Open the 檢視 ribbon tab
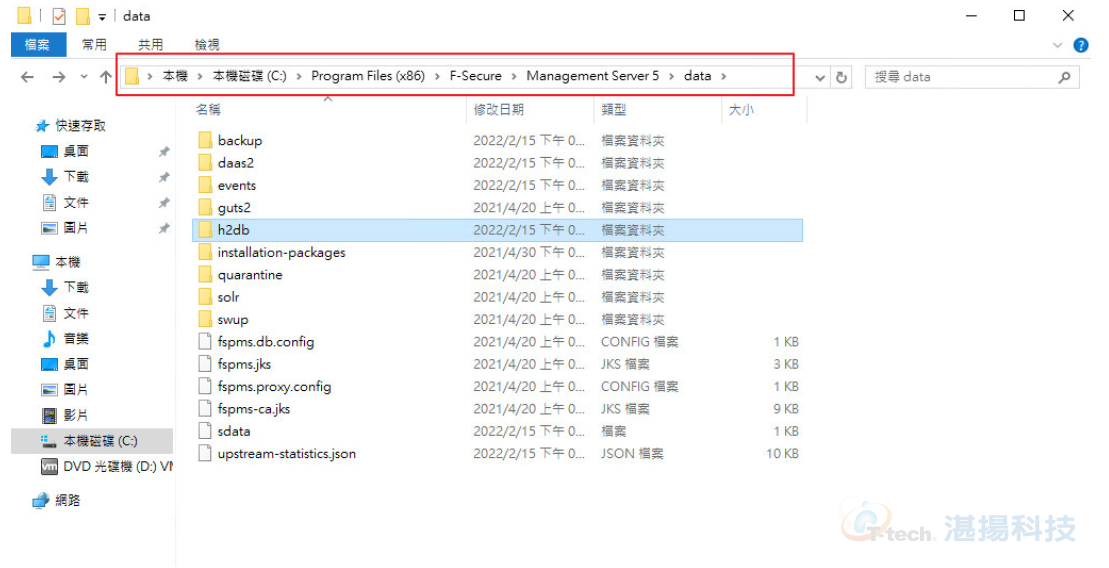Image resolution: width=1109 pixels, height=568 pixels. (x=207, y=45)
